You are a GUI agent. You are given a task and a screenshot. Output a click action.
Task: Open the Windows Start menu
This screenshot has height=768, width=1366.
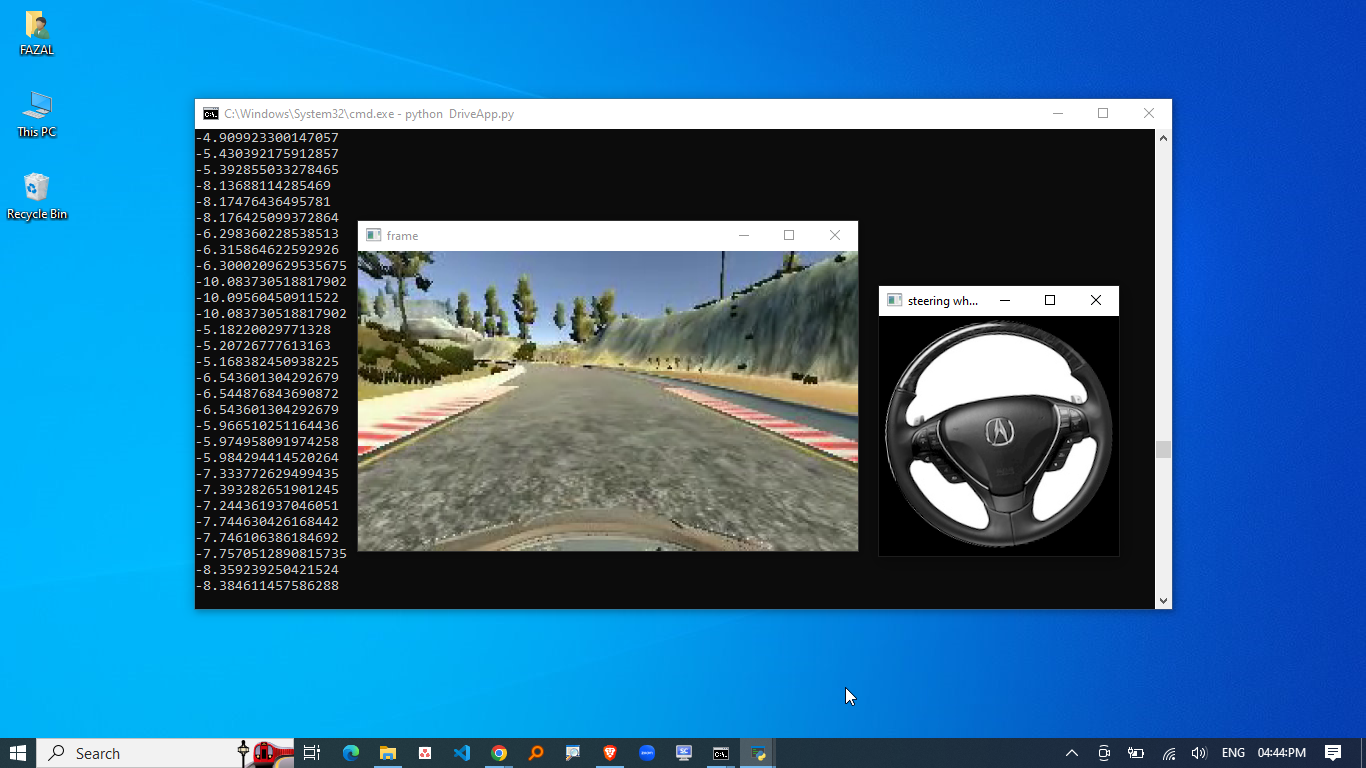click(x=18, y=753)
